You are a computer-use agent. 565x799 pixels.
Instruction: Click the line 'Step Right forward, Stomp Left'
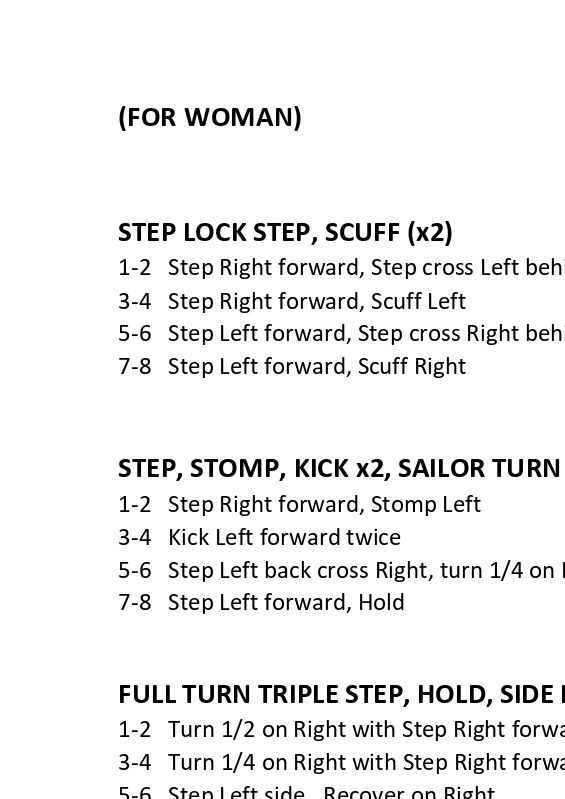tap(300, 504)
